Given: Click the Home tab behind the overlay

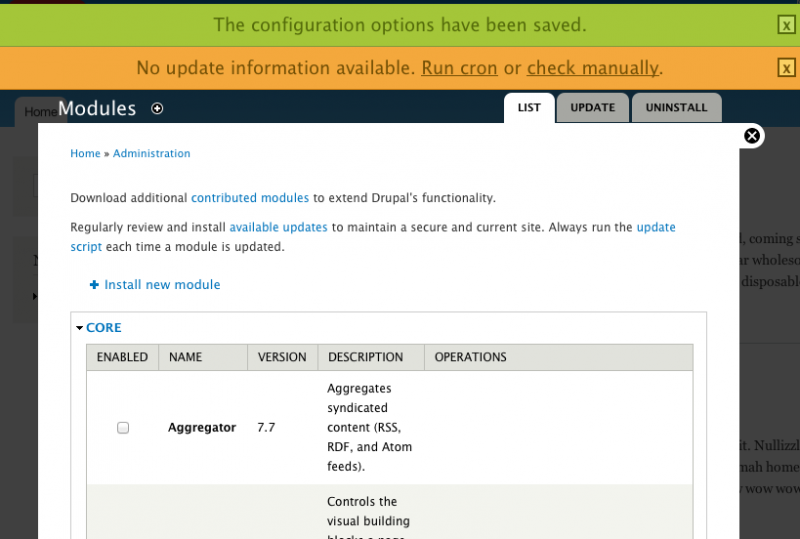Looking at the screenshot, I should (x=38, y=112).
